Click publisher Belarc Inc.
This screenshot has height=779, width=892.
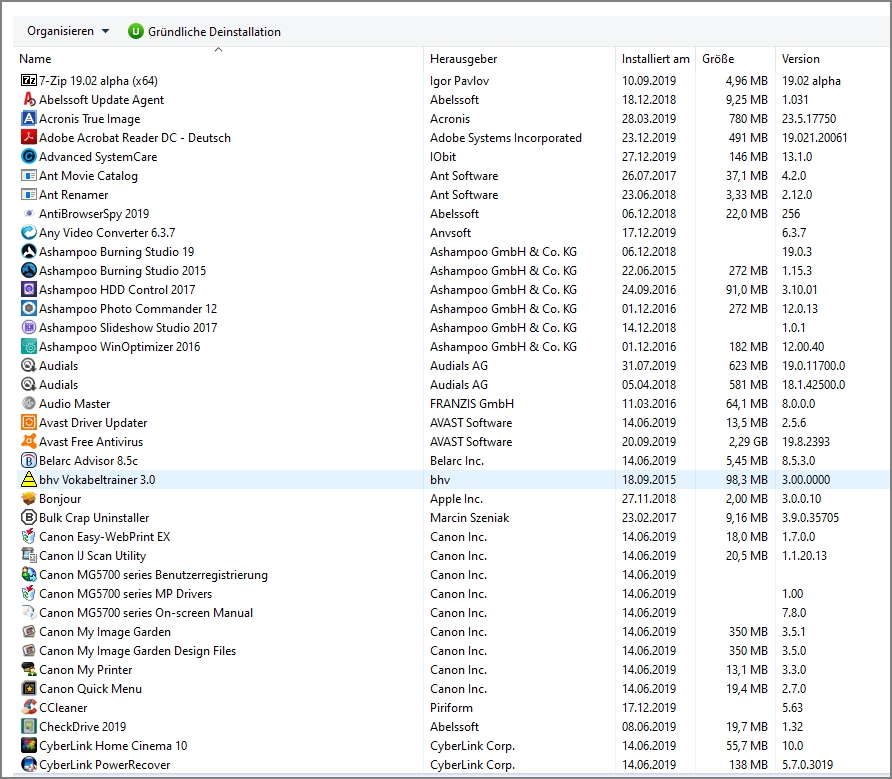(457, 461)
